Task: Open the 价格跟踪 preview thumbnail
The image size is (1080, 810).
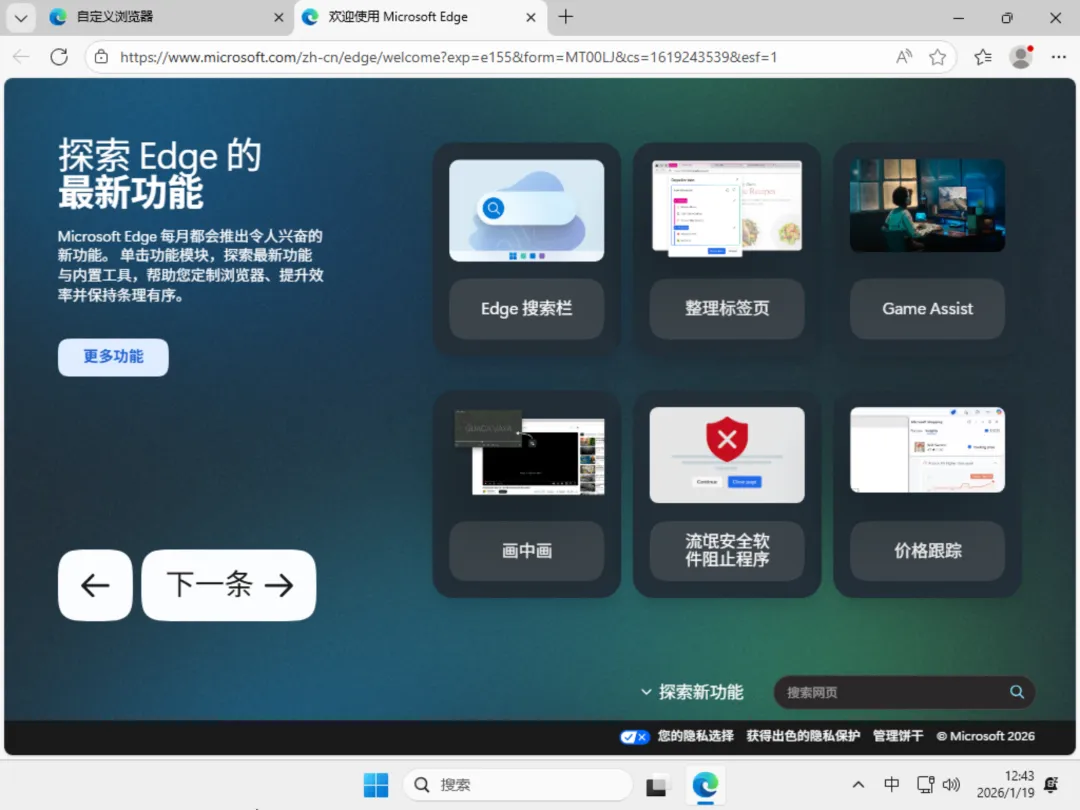Action: pyautogui.click(x=927, y=450)
